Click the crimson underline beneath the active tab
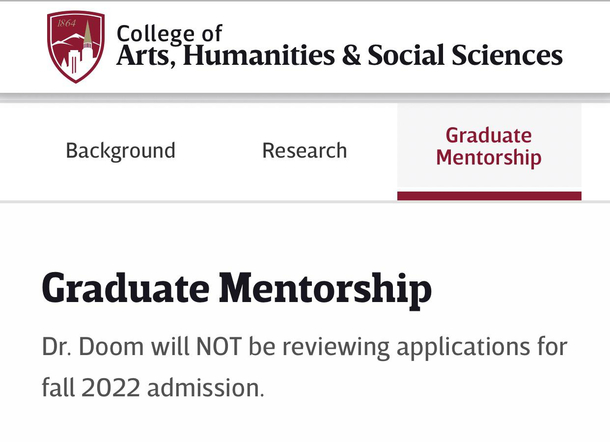Screen dimensions: 610x442 point(489,196)
